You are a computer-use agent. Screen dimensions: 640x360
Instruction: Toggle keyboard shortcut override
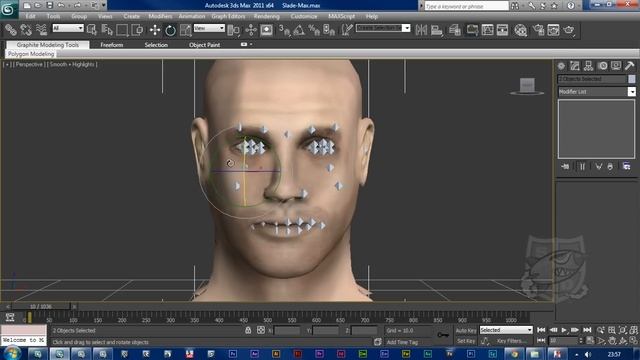267,30
